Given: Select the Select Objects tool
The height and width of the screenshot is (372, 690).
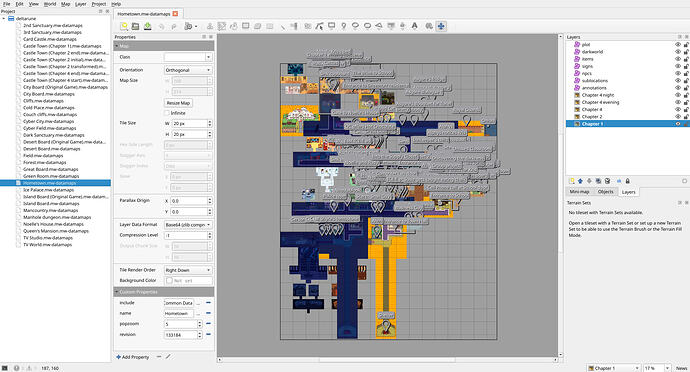Looking at the screenshot, I should pyautogui.click(x=308, y=26).
